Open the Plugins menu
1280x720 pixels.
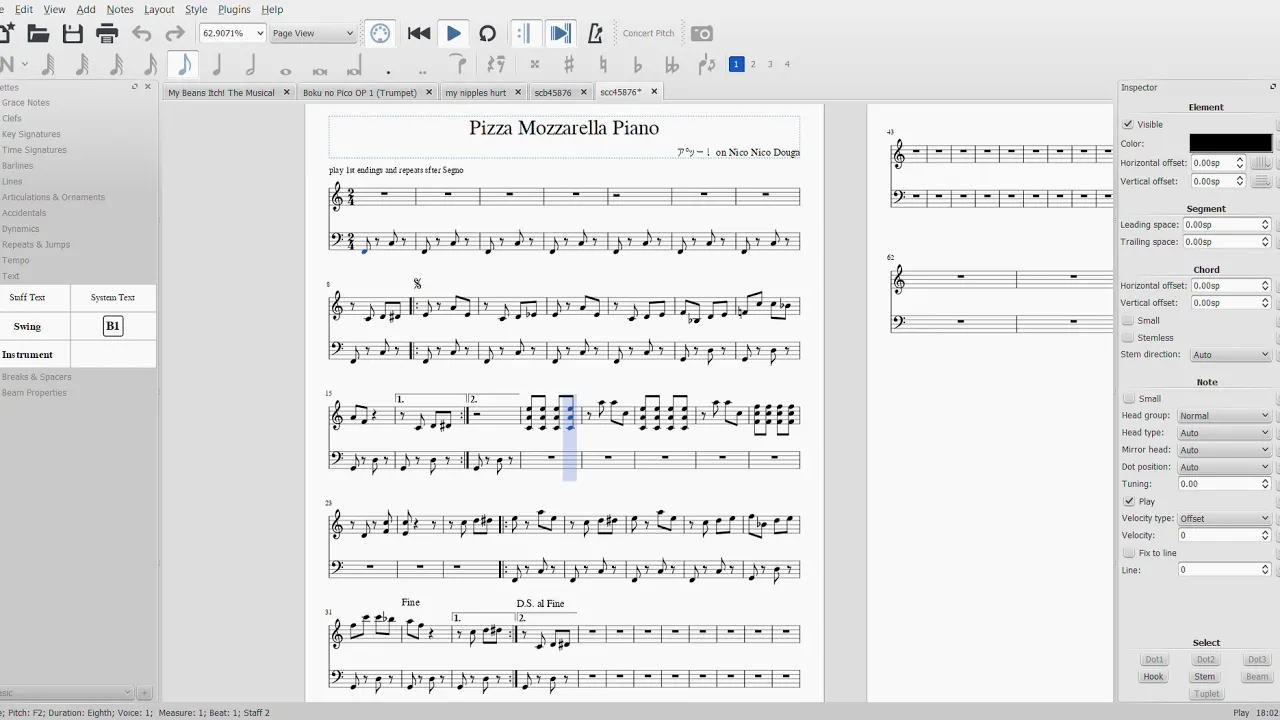pos(234,9)
